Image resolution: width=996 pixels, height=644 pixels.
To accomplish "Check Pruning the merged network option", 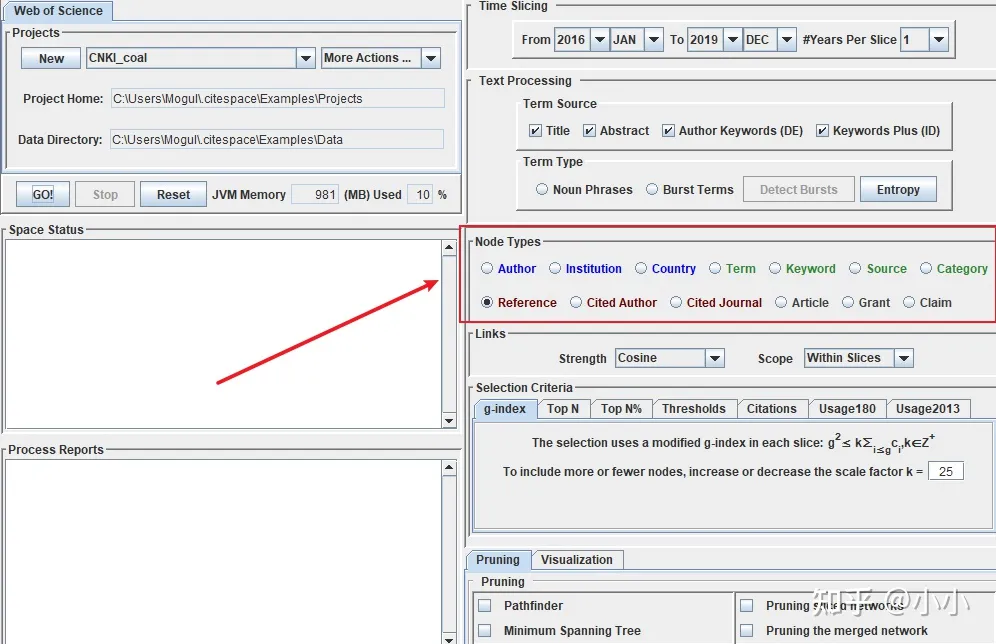I will [x=746, y=630].
